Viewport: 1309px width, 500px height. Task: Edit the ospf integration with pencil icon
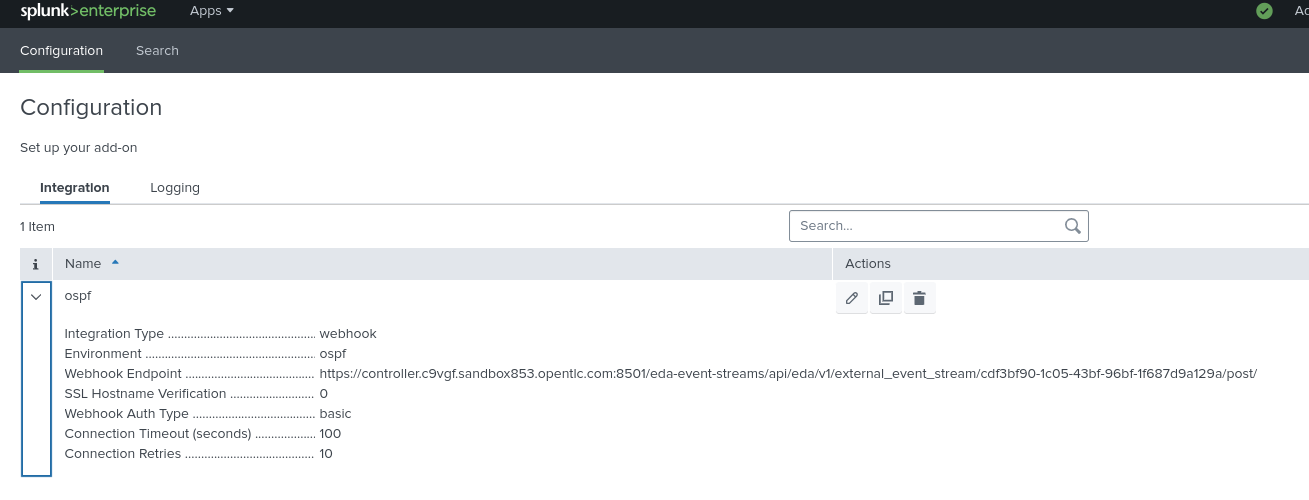(x=852, y=298)
